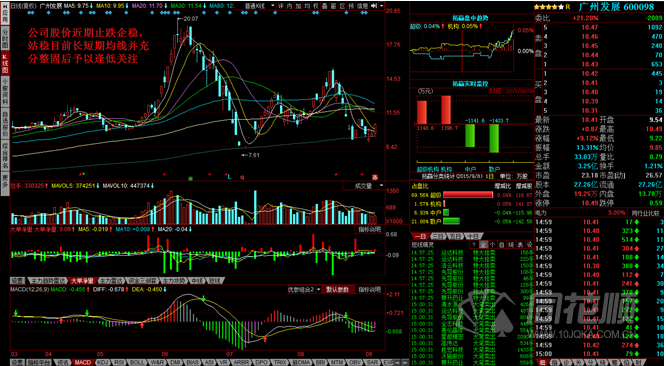This screenshot has width=666, height=366.
Task: Click the 信息 toolbar icon
Action: (362, 6)
